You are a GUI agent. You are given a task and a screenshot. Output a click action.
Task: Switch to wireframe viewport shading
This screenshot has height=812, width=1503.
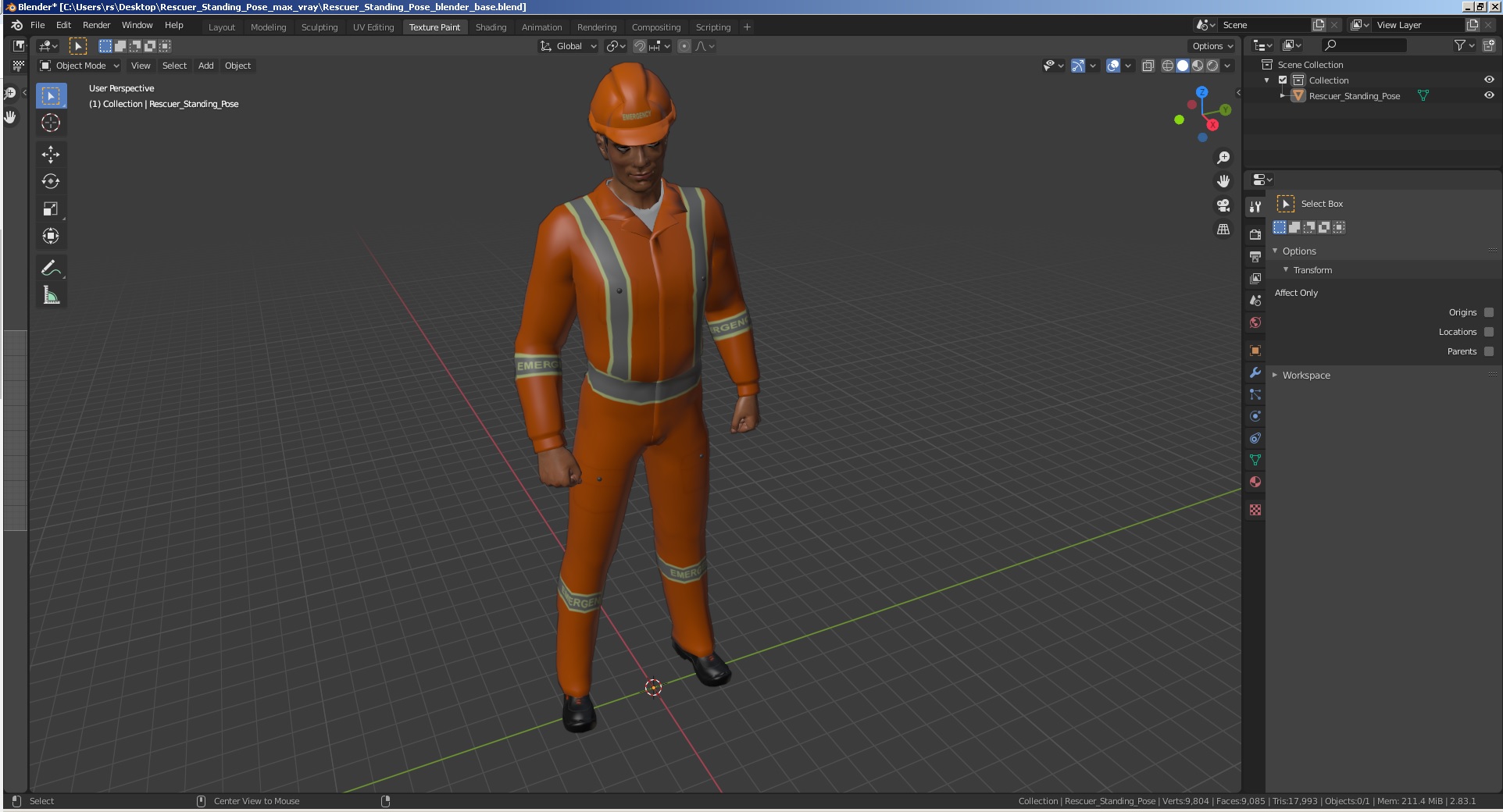(x=1168, y=66)
